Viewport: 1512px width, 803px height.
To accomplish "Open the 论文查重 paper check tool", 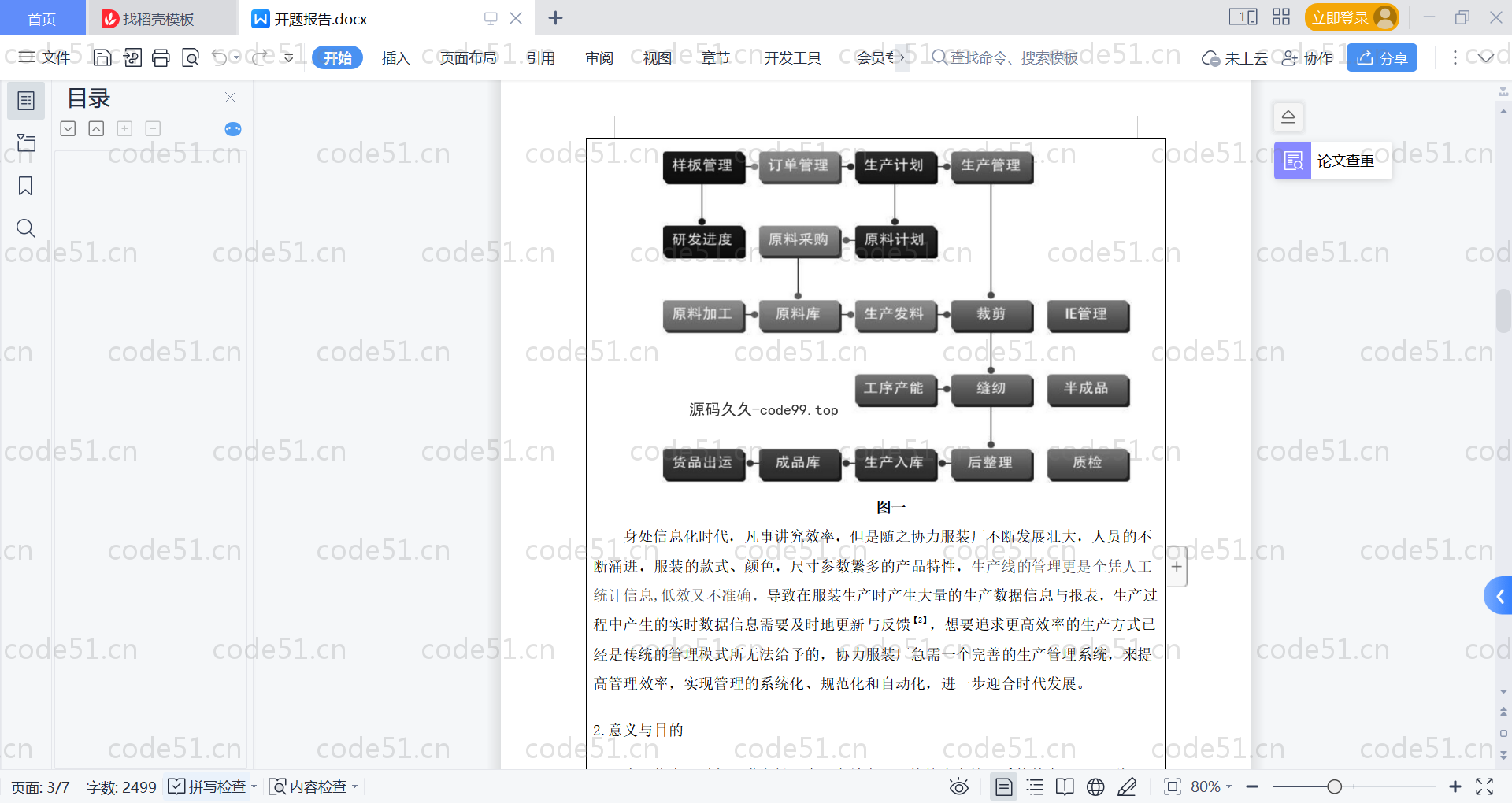I will [x=1332, y=161].
